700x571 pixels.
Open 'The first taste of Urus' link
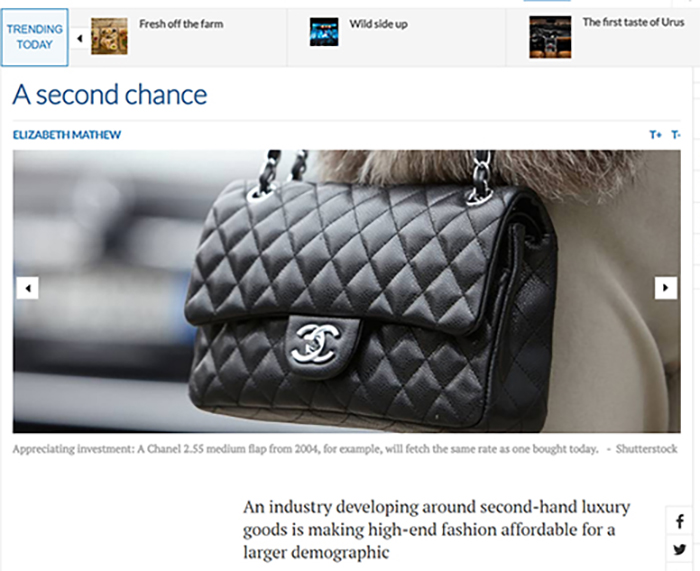[633, 22]
